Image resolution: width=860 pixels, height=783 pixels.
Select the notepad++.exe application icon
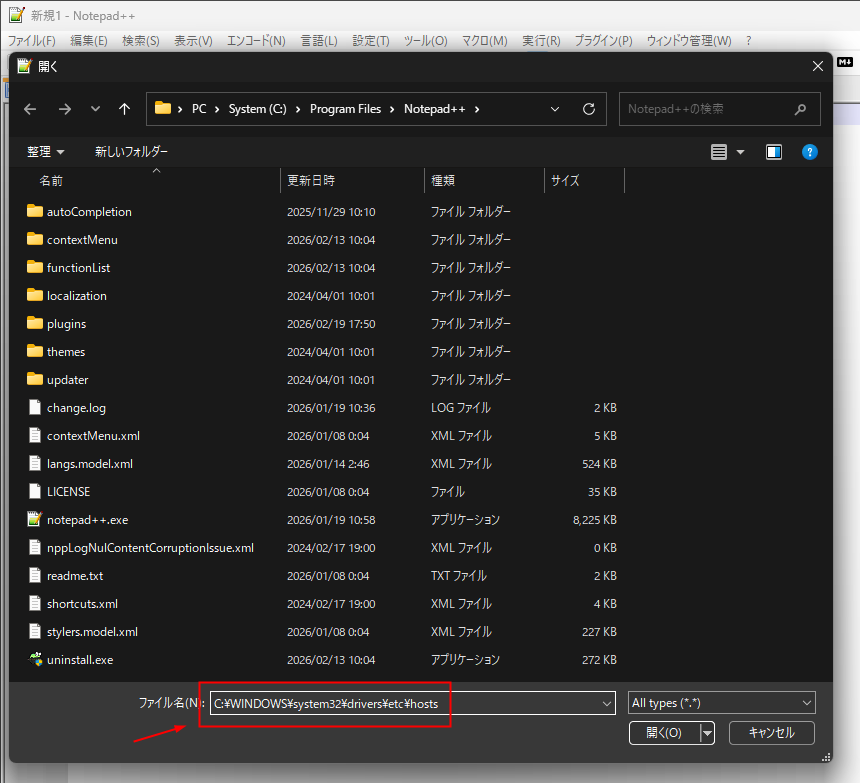[x=36, y=519]
